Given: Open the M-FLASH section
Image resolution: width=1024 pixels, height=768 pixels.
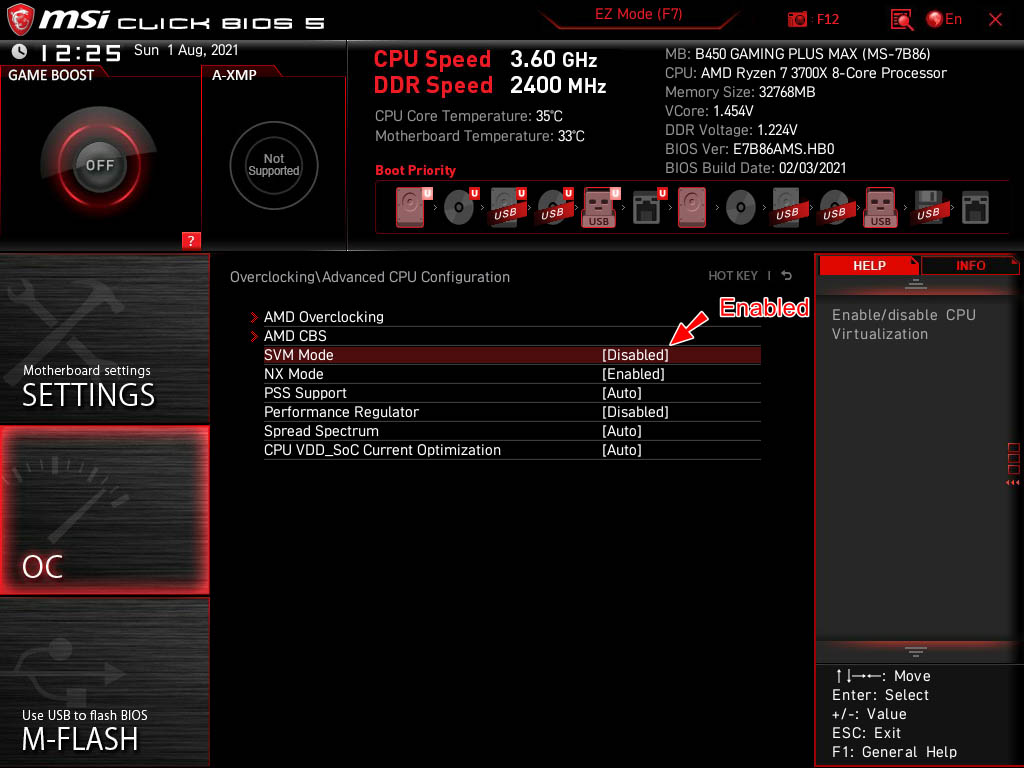Looking at the screenshot, I should pyautogui.click(x=104, y=681).
